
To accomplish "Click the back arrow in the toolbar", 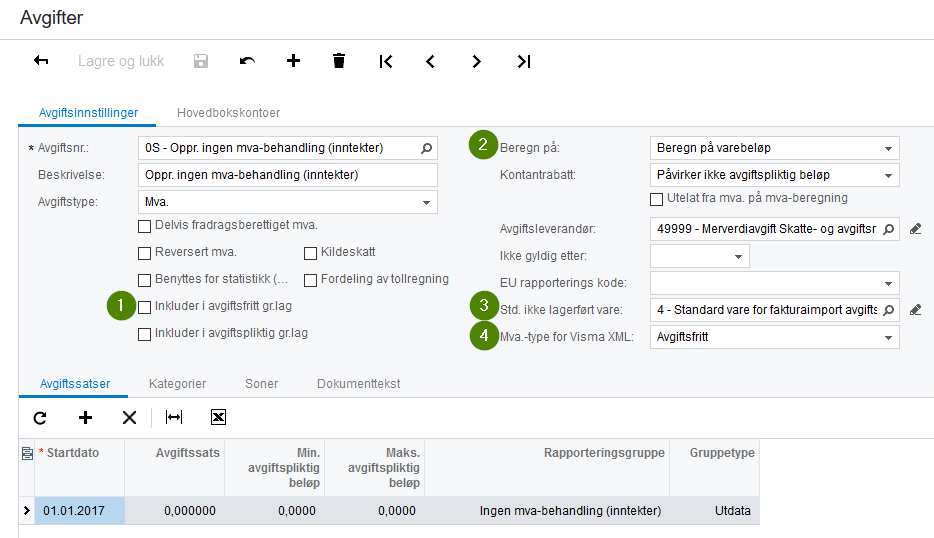I will coord(41,61).
